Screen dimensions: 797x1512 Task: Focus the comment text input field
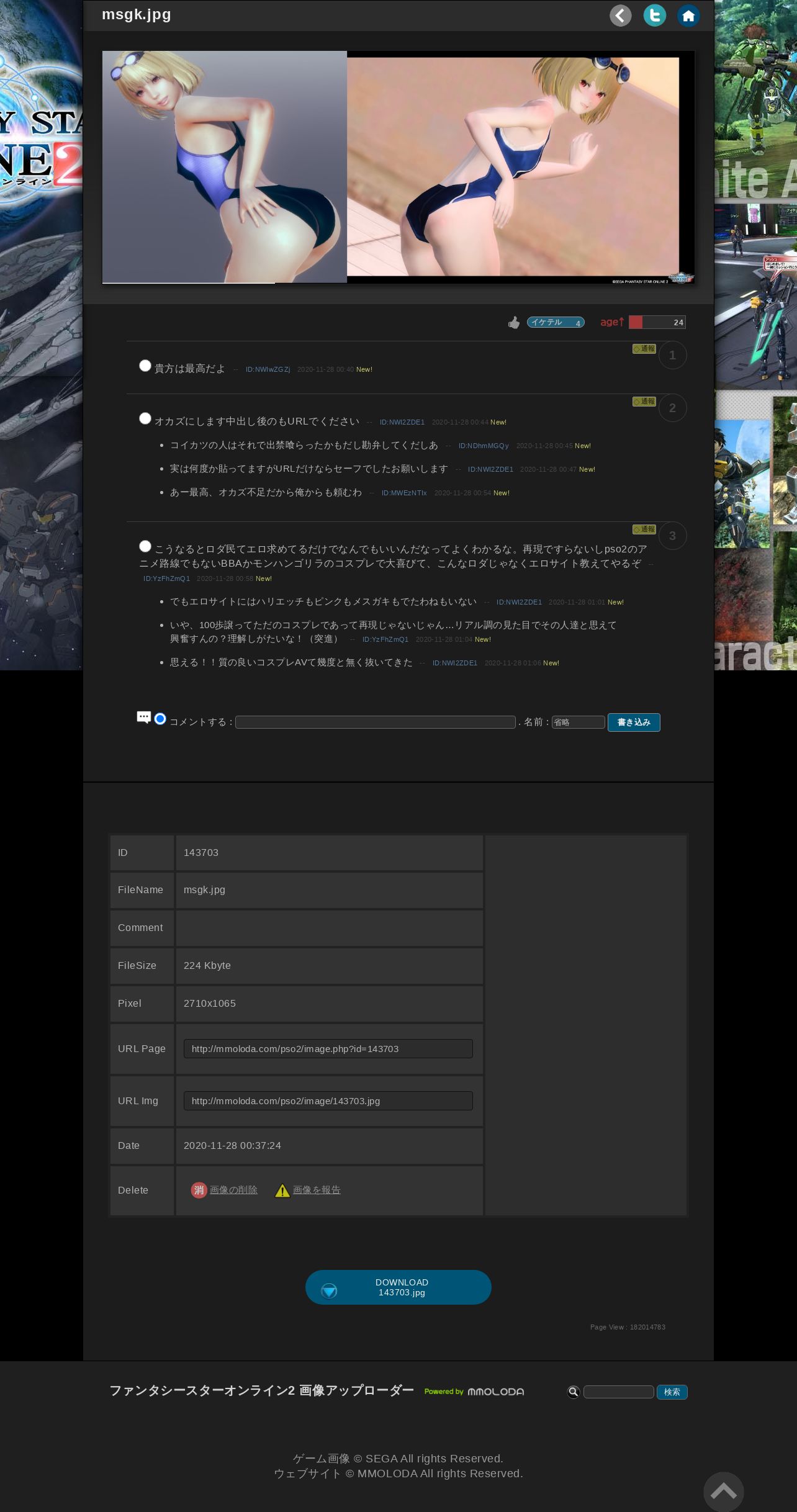pyautogui.click(x=376, y=722)
